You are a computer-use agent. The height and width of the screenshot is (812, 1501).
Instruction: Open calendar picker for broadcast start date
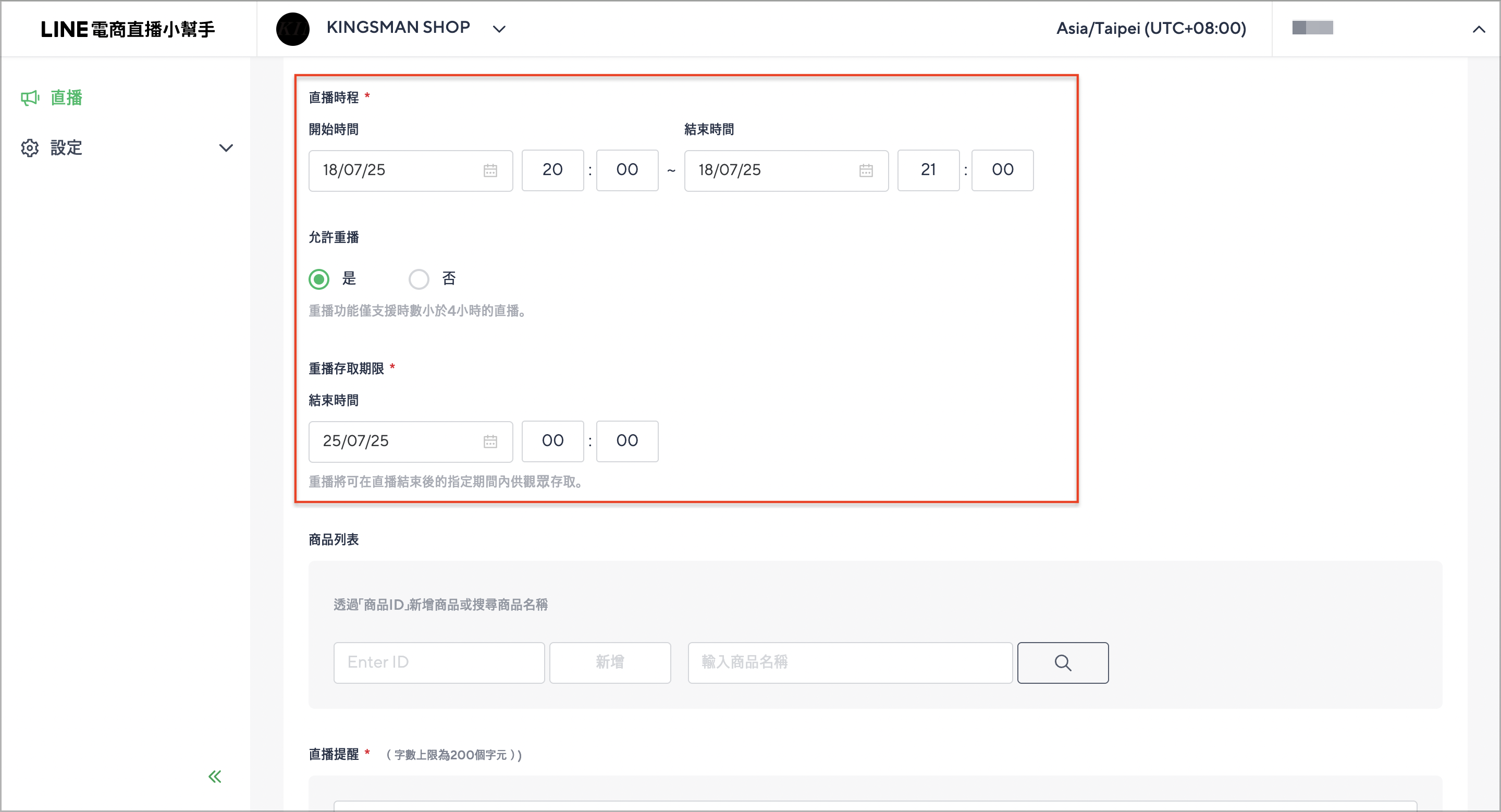point(490,170)
